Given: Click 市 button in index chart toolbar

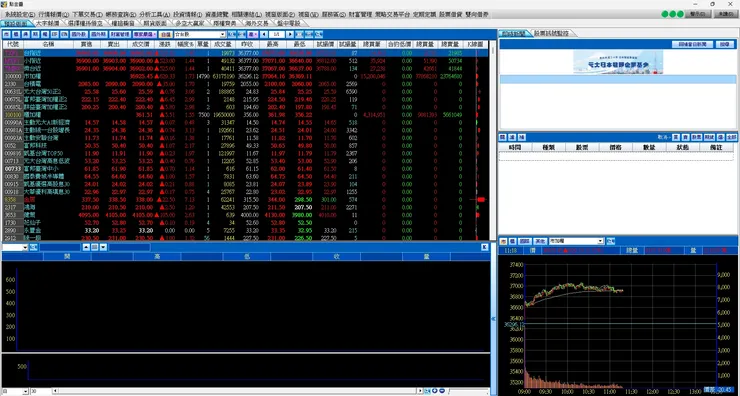Looking at the screenshot, I should click(503, 241).
